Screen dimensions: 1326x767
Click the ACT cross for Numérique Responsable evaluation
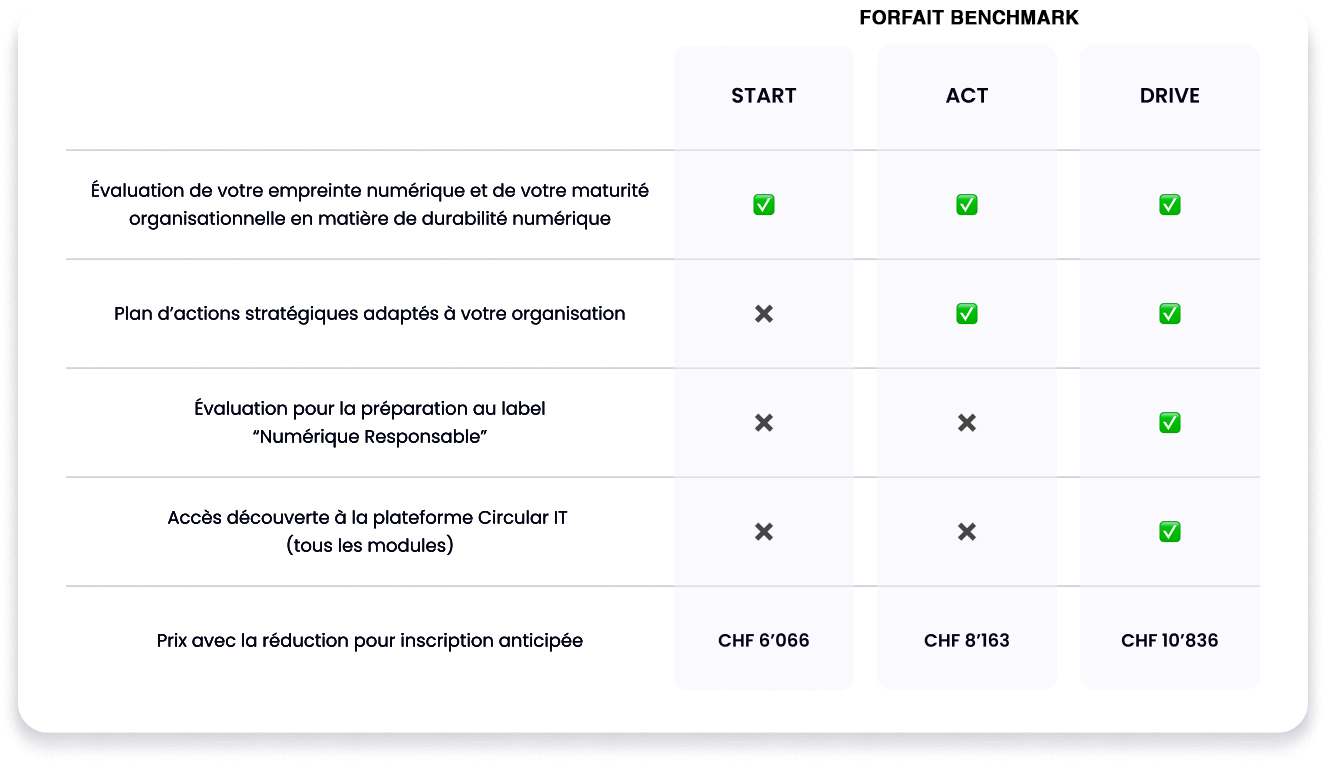coord(967,423)
